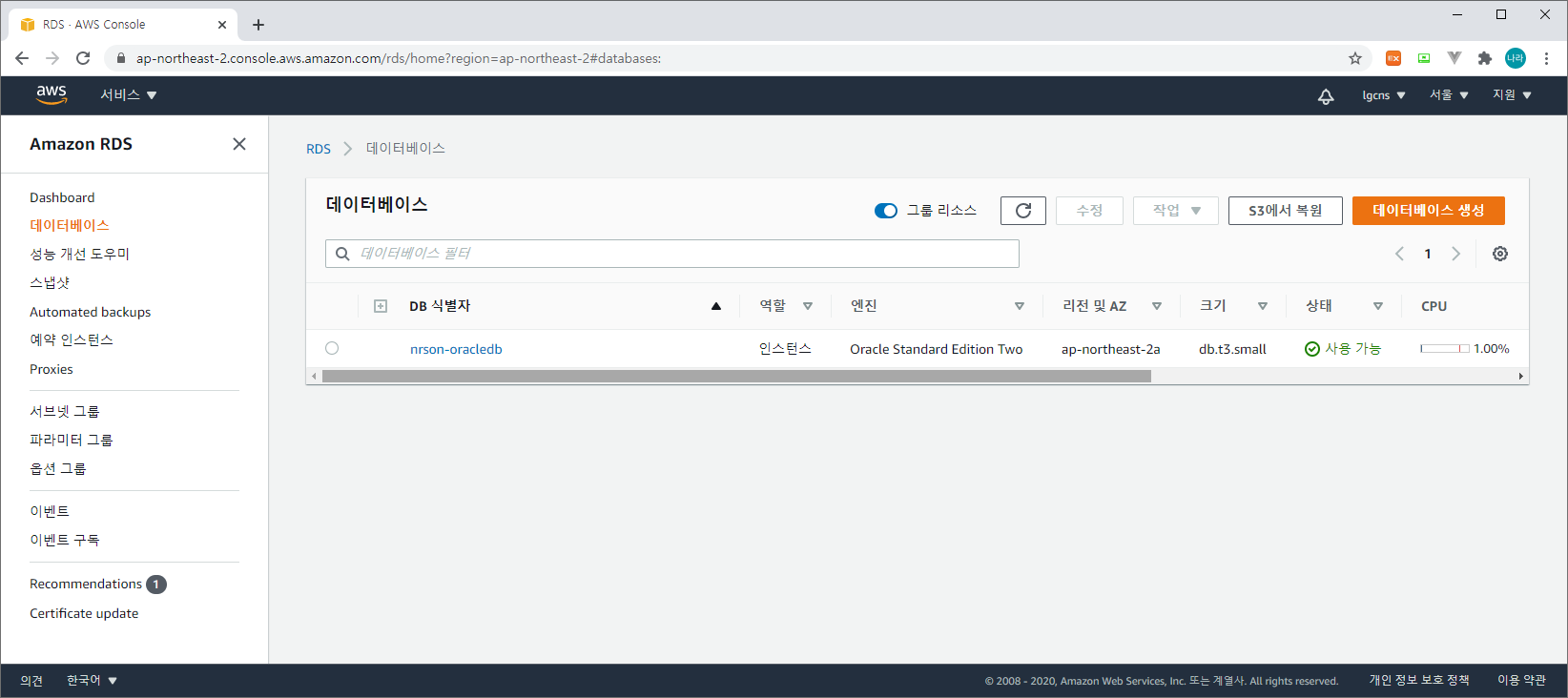
Task: Open 개인 정보 보호 정책 link
Action: click(x=1419, y=681)
